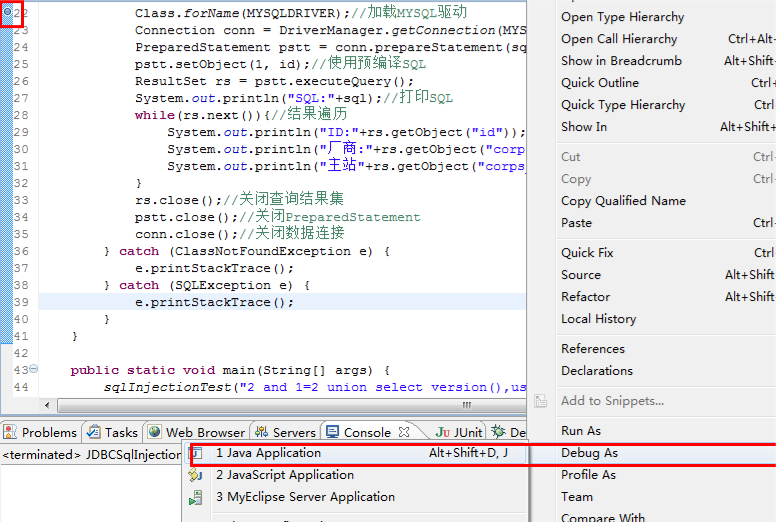Click the JavaScript Application launch icon

pyautogui.click(x=195, y=475)
